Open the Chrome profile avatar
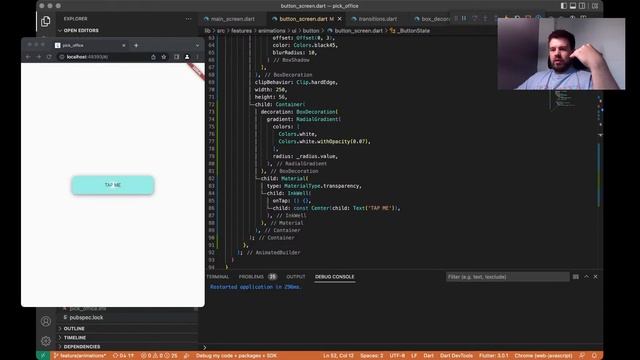 187,57
